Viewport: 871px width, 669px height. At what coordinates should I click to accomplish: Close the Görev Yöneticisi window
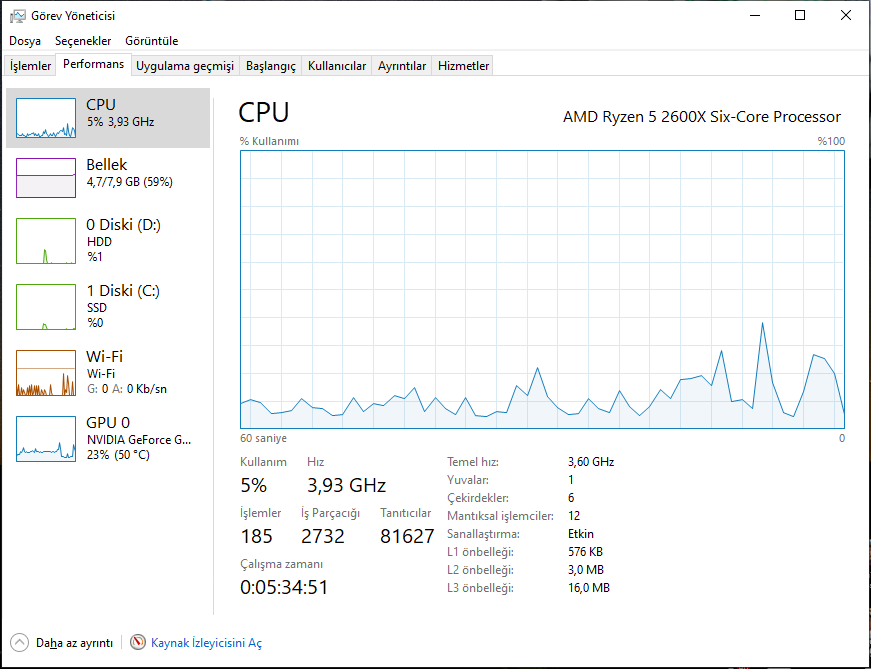coord(845,16)
